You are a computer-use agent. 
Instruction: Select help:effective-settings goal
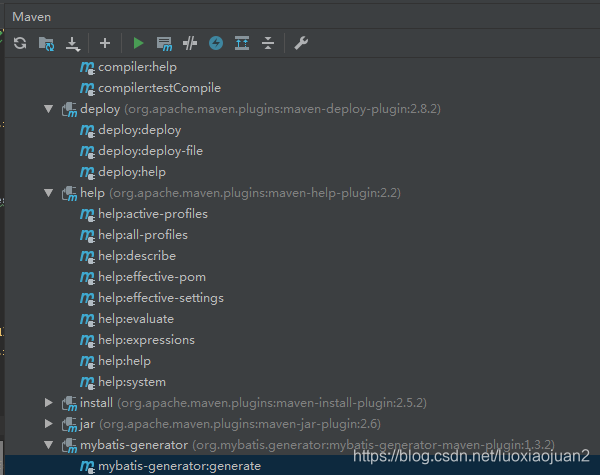[161, 298]
